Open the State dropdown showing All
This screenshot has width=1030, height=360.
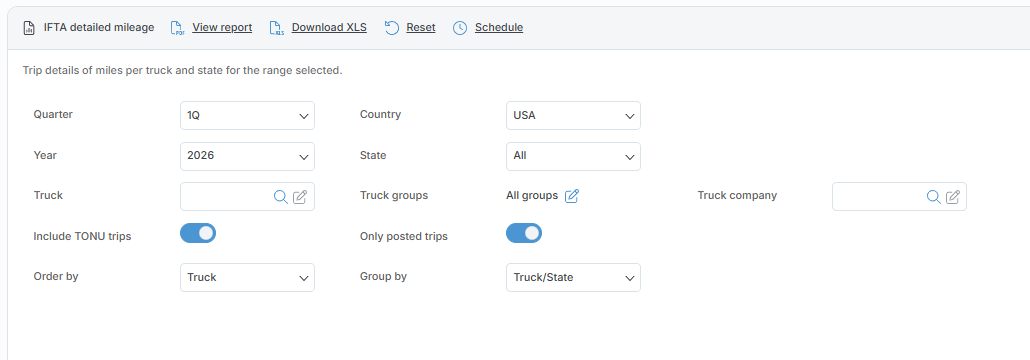(573, 156)
